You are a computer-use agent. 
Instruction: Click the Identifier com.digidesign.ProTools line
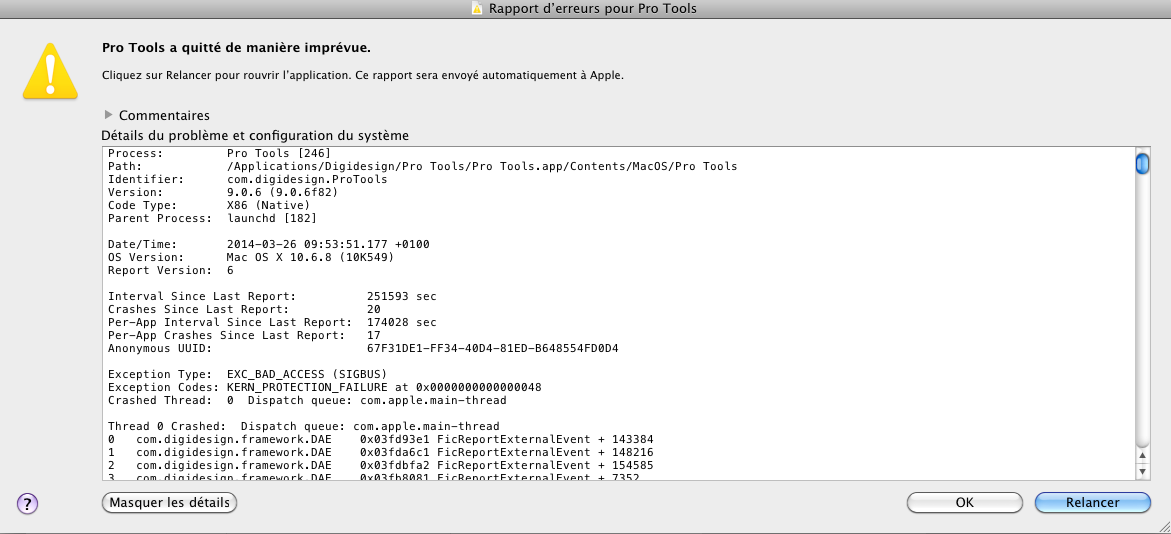tap(248, 179)
